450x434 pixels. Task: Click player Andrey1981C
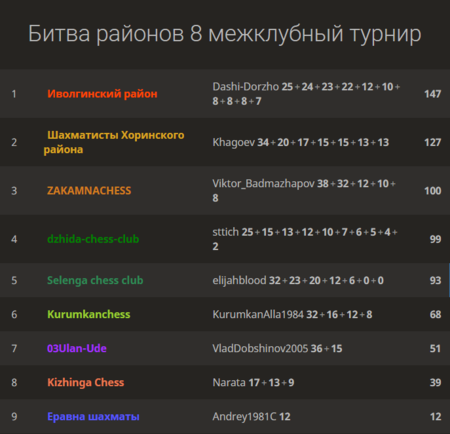tap(244, 417)
